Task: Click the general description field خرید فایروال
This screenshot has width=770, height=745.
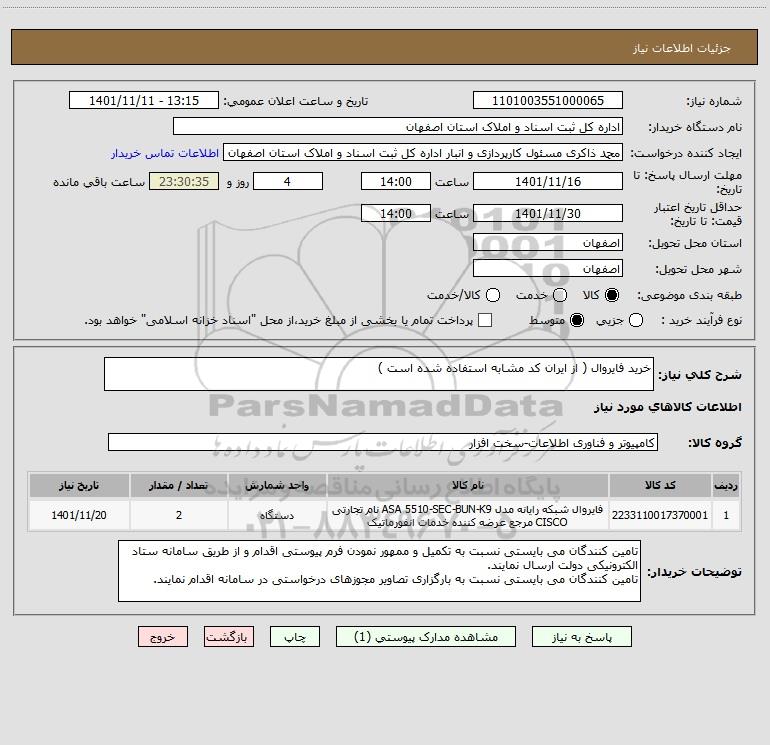Action: (x=379, y=374)
